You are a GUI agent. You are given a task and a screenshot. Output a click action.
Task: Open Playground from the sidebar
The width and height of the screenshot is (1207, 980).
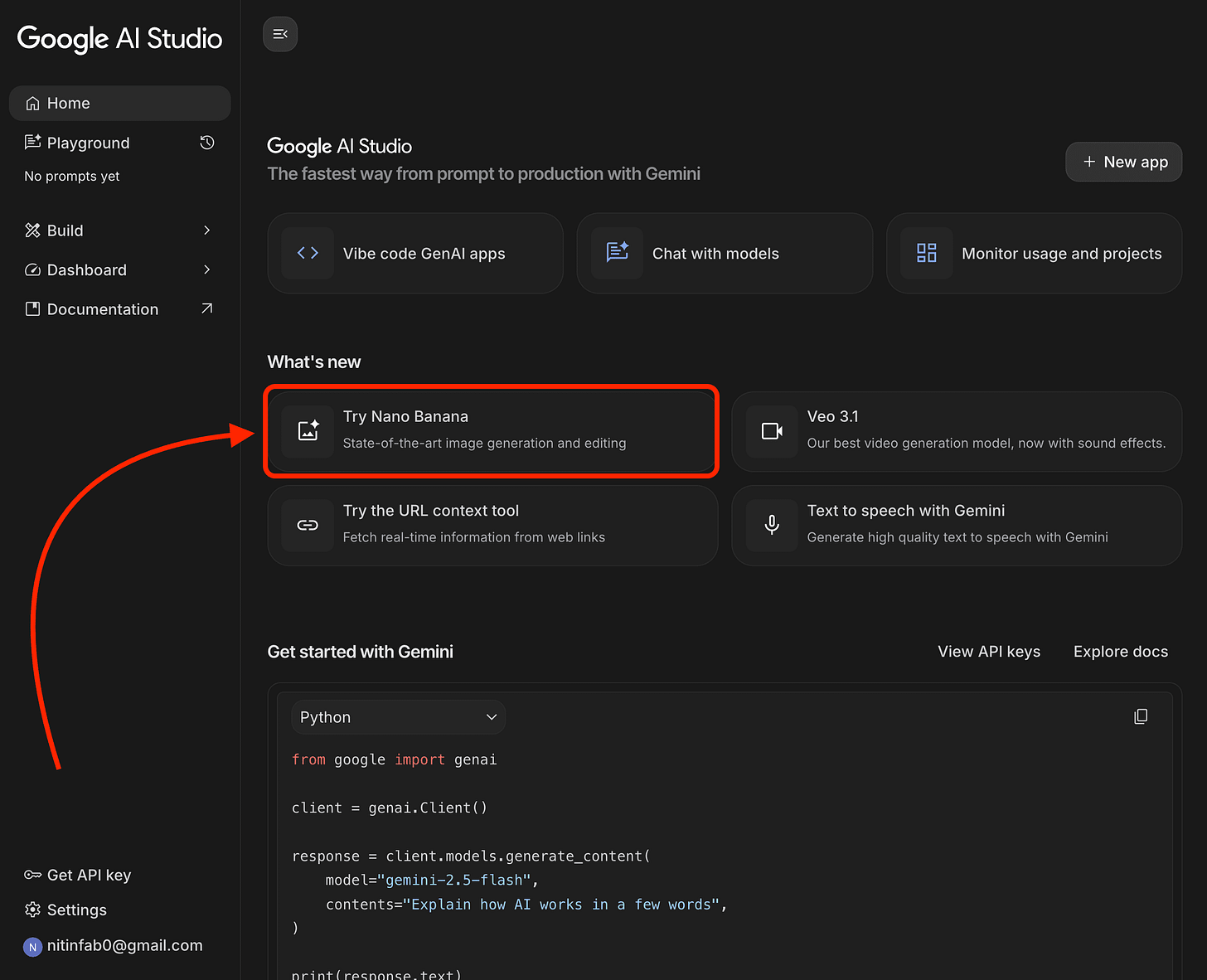[88, 143]
